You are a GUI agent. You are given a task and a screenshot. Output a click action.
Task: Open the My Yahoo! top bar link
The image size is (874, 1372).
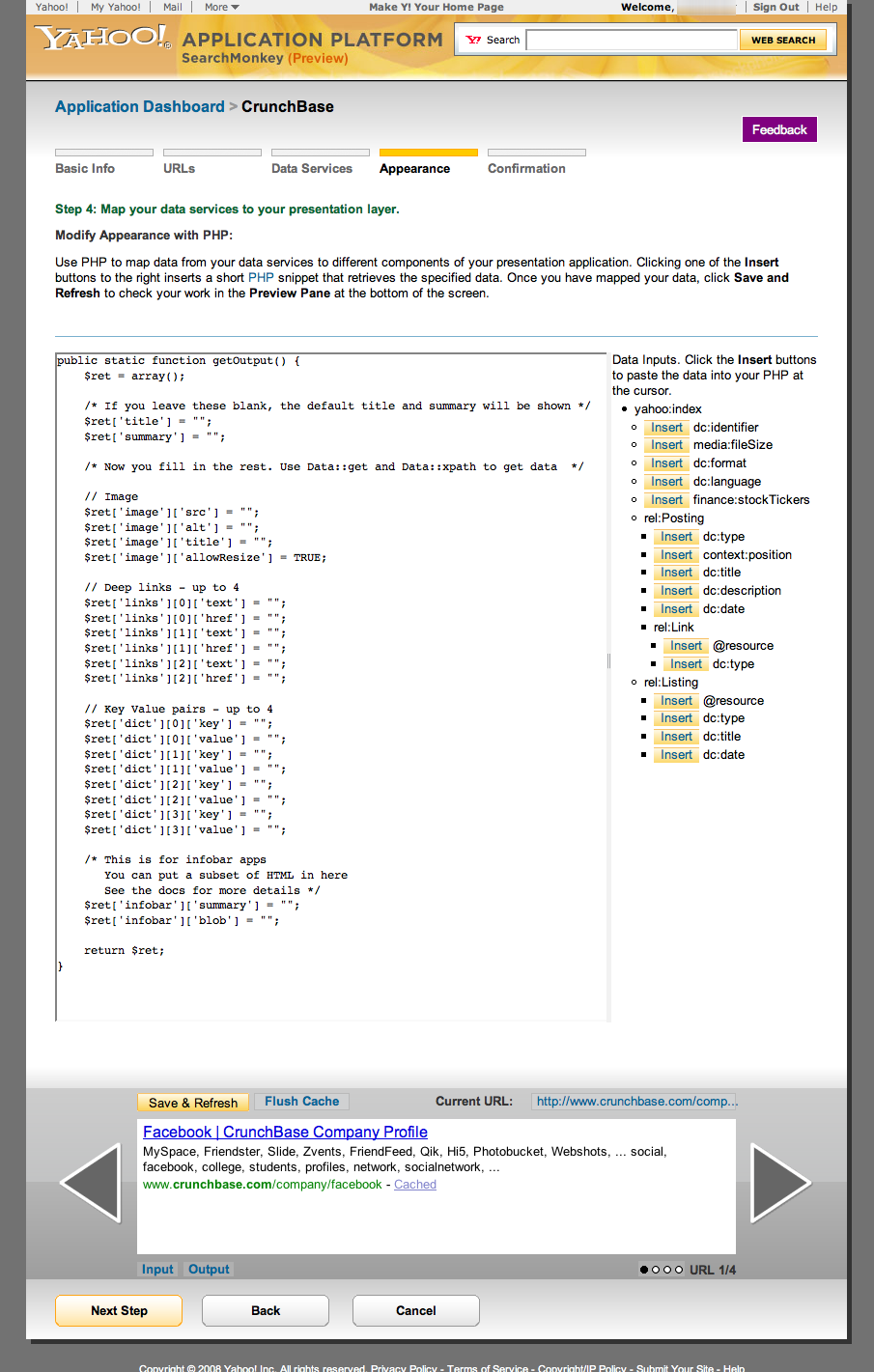click(x=116, y=7)
